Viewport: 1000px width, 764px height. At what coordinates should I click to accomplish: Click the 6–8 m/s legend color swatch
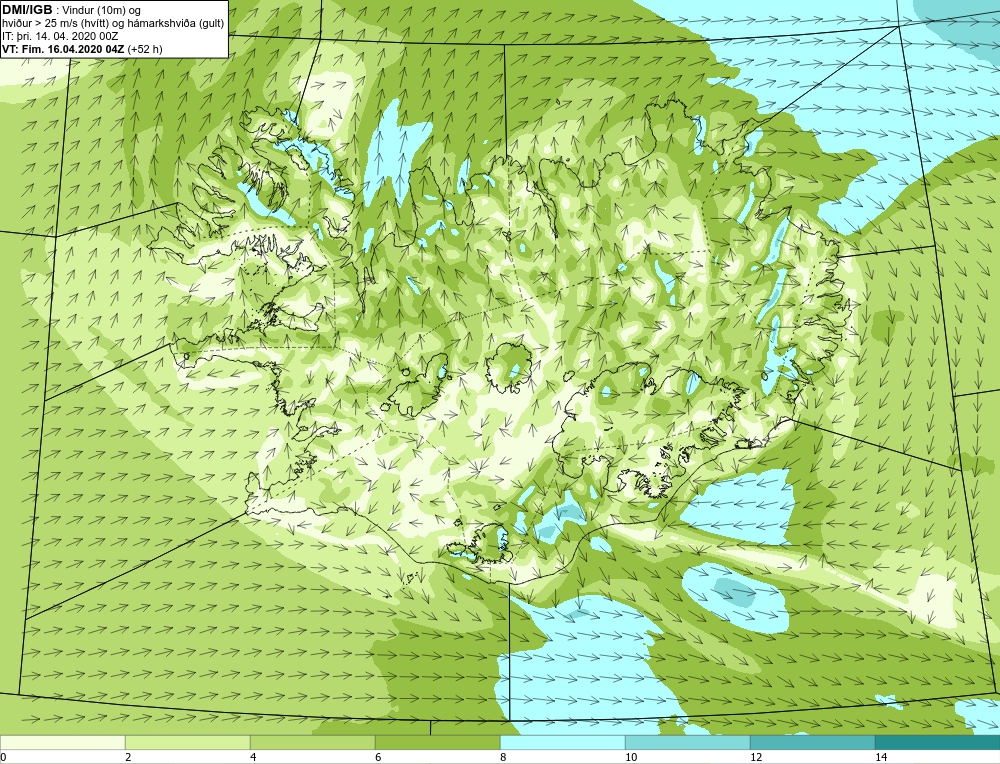click(x=438, y=742)
